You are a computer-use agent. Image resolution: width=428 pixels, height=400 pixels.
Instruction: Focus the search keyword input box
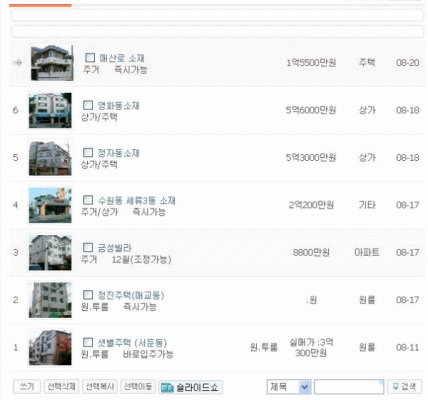(349, 387)
